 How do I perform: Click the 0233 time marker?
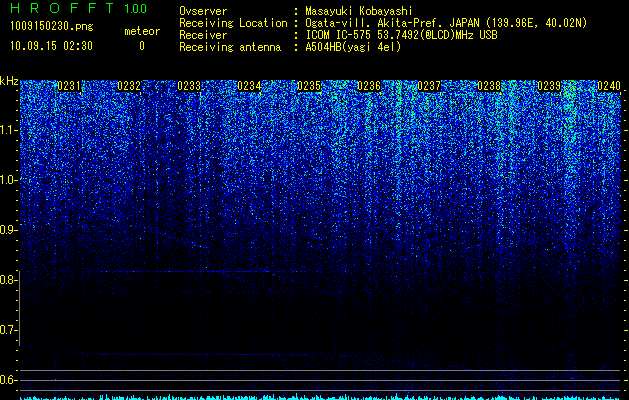189,86
